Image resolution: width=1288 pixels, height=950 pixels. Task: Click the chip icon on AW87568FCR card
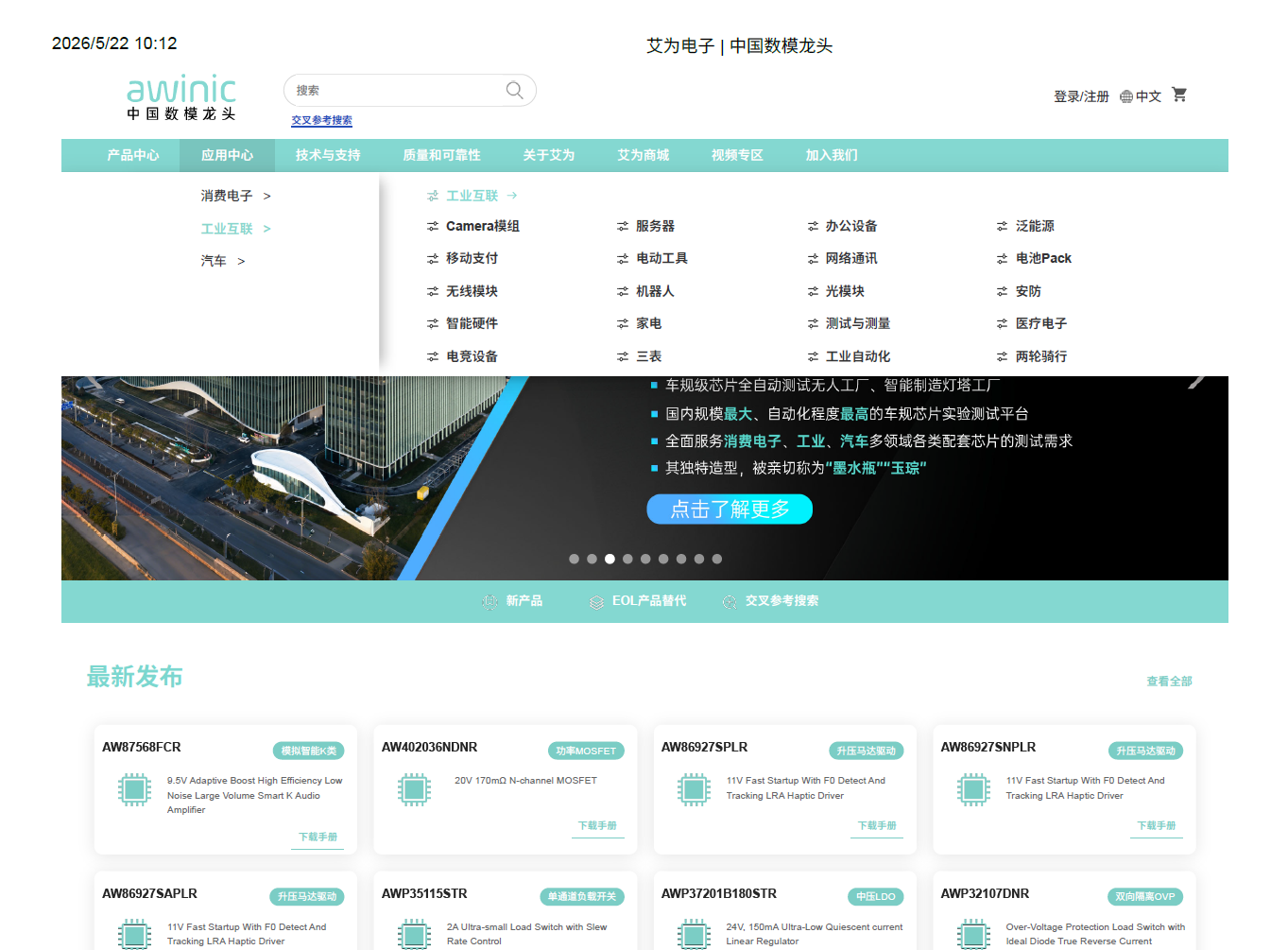pyautogui.click(x=134, y=788)
